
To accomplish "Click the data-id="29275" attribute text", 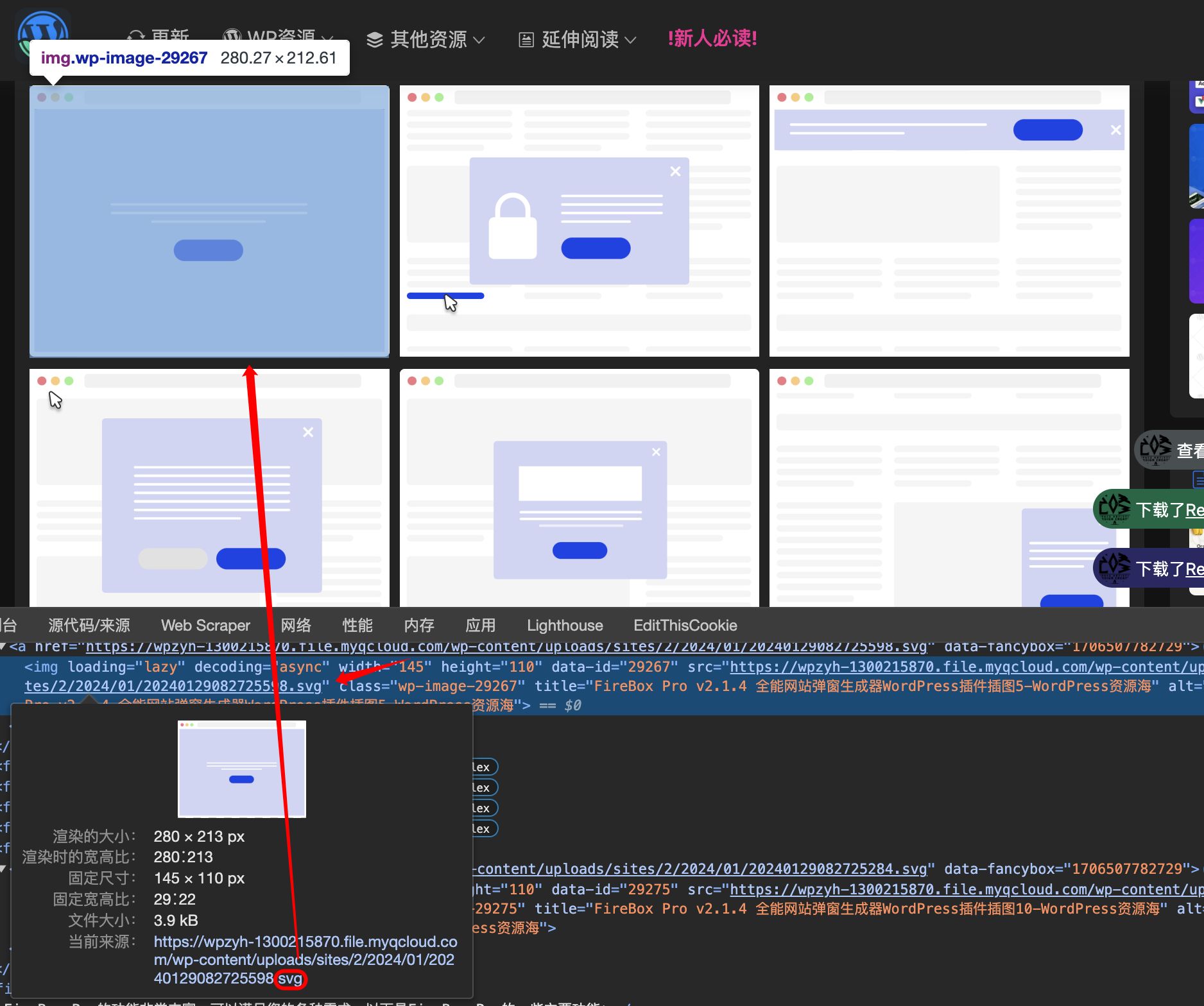I will click(615, 890).
